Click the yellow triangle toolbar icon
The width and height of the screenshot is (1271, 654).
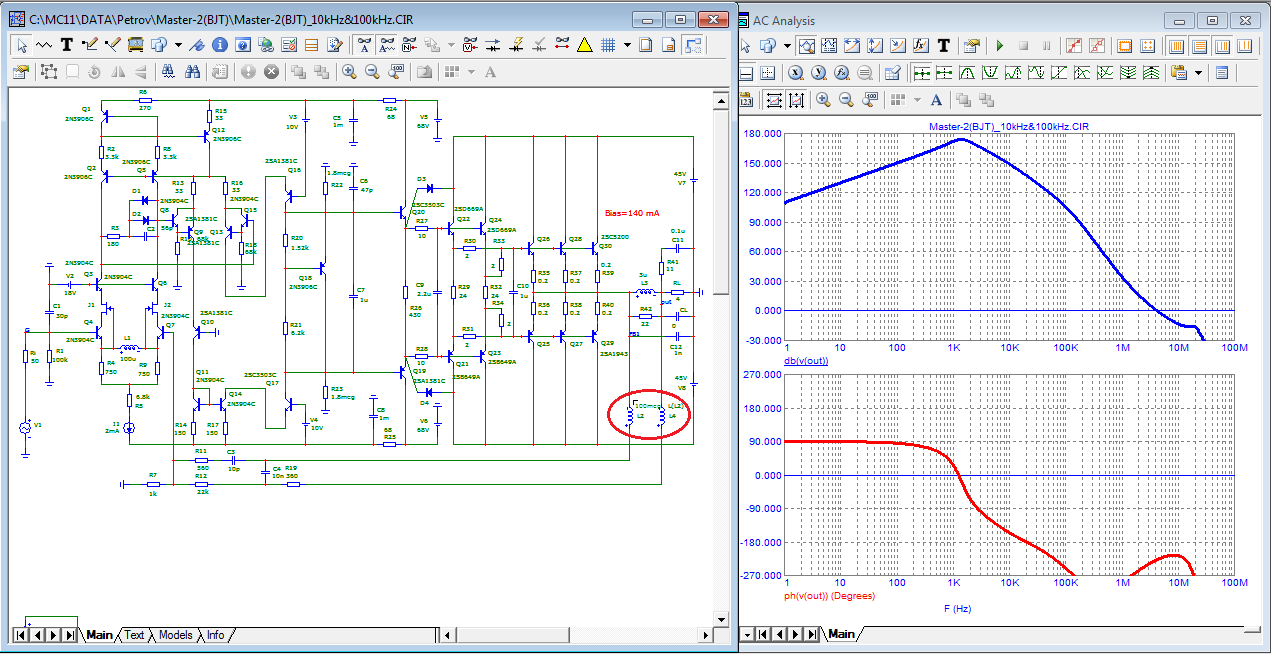(585, 45)
